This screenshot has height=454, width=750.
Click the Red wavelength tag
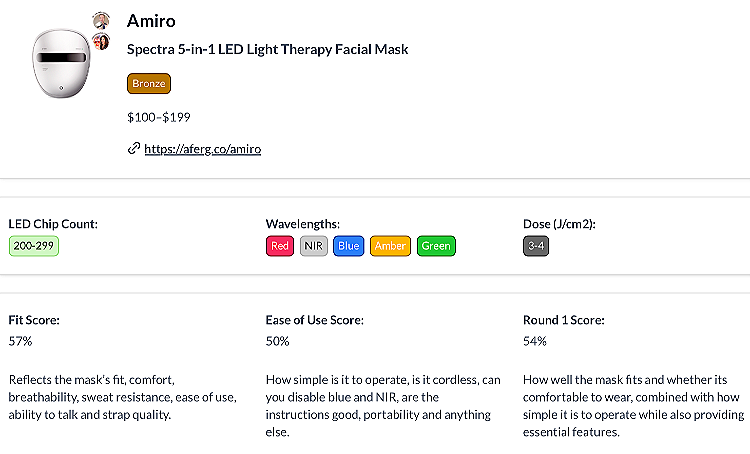[x=280, y=245]
